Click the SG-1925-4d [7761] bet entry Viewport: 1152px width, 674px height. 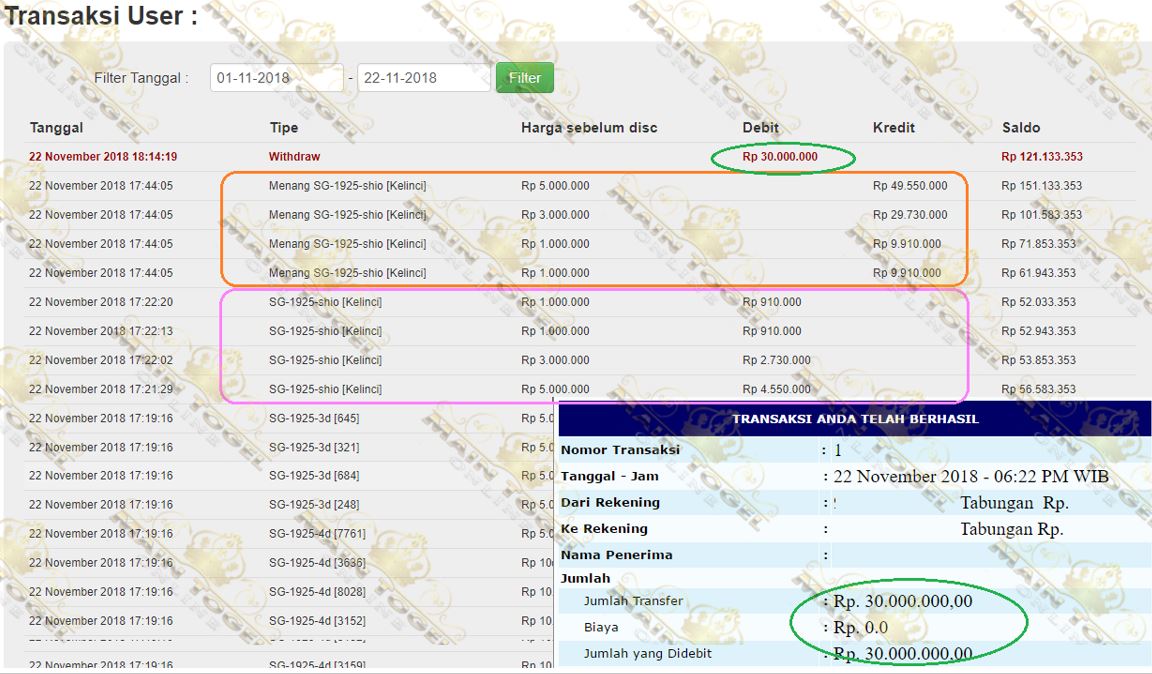pos(317,534)
